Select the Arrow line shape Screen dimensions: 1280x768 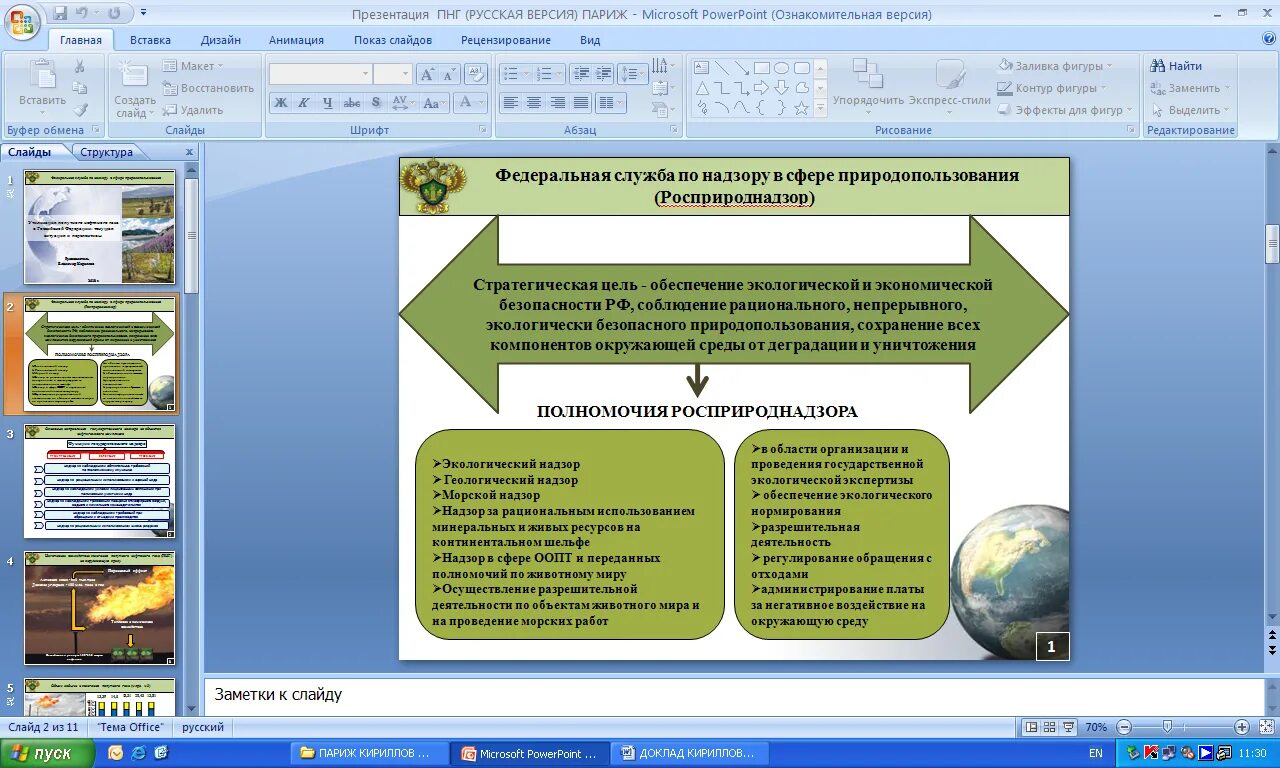[741, 68]
